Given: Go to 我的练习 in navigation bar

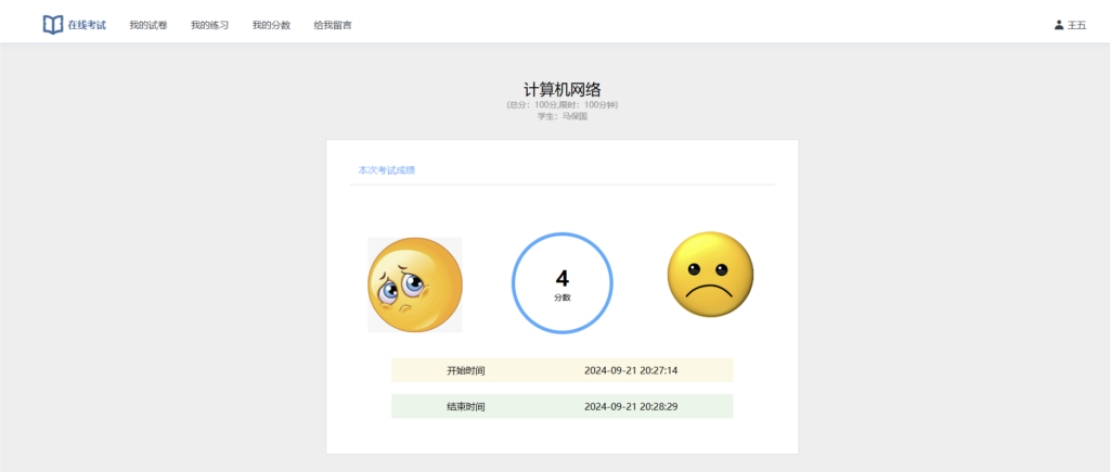Looking at the screenshot, I should [210, 25].
